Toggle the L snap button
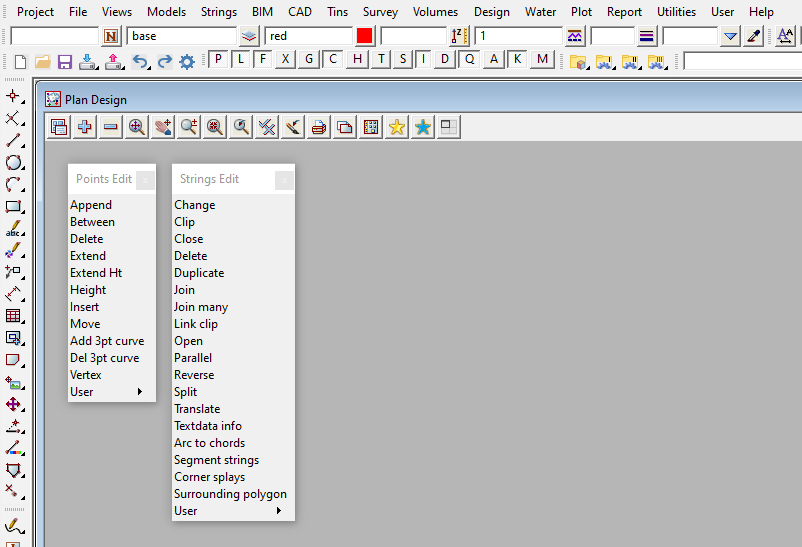This screenshot has width=802, height=547. click(x=241, y=59)
